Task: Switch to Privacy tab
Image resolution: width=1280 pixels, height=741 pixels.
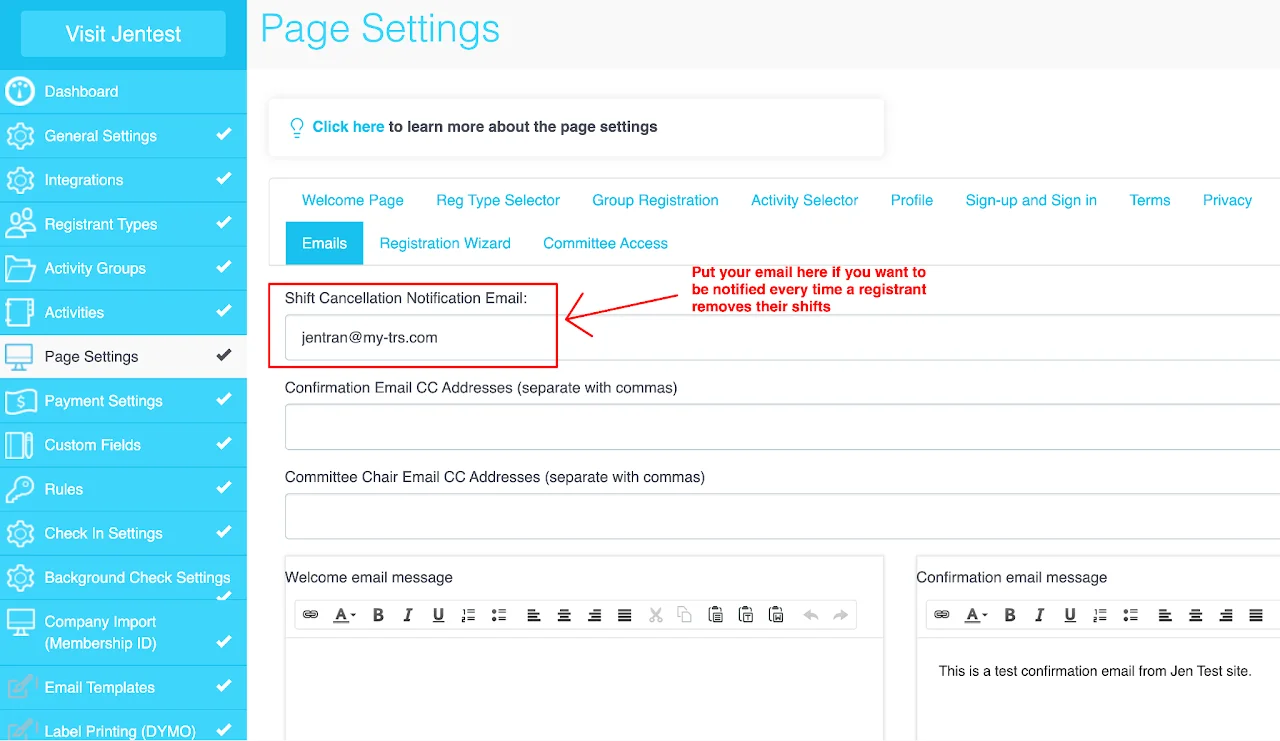Action: 1227,200
